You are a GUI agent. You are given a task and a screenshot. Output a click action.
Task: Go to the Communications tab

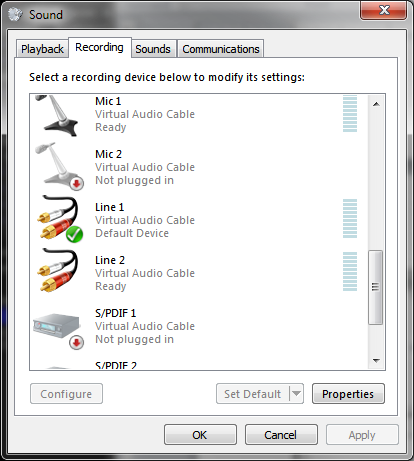coord(221,49)
